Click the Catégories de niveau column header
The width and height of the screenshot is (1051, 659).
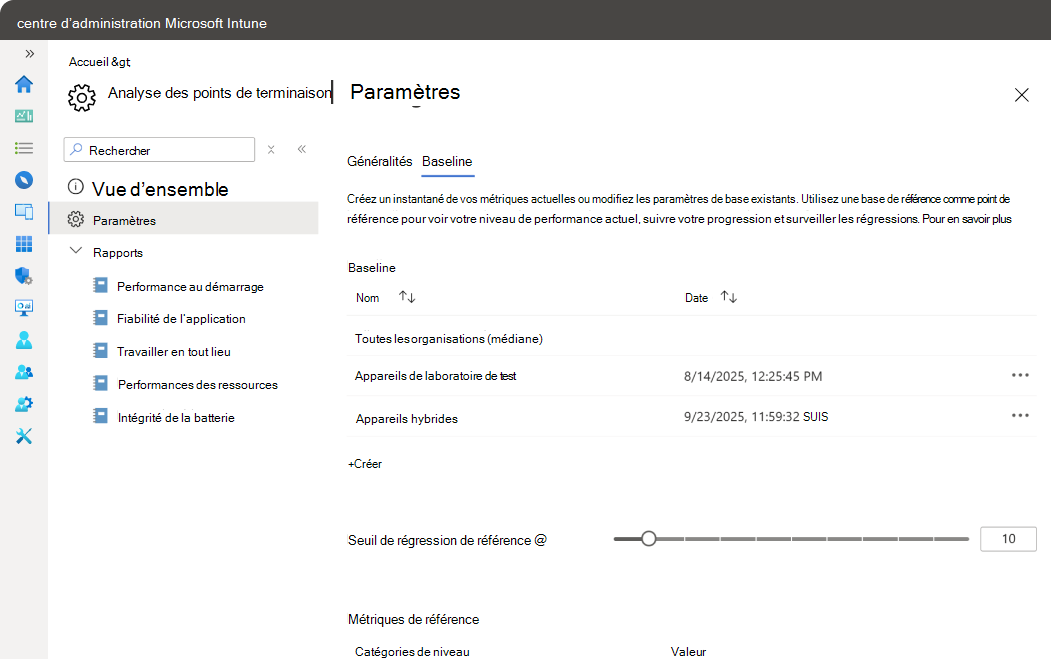click(412, 652)
